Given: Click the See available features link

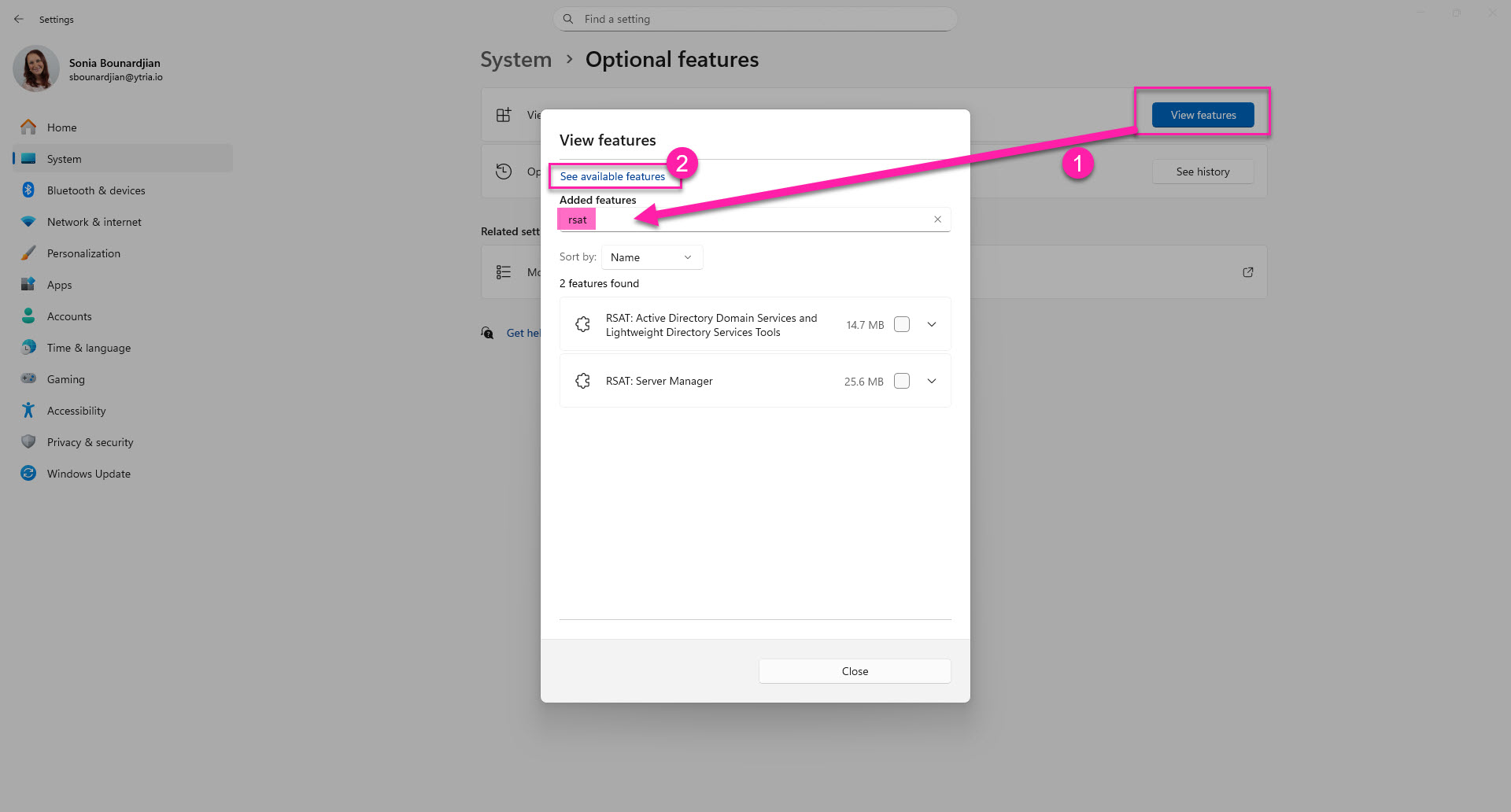Looking at the screenshot, I should click(612, 176).
